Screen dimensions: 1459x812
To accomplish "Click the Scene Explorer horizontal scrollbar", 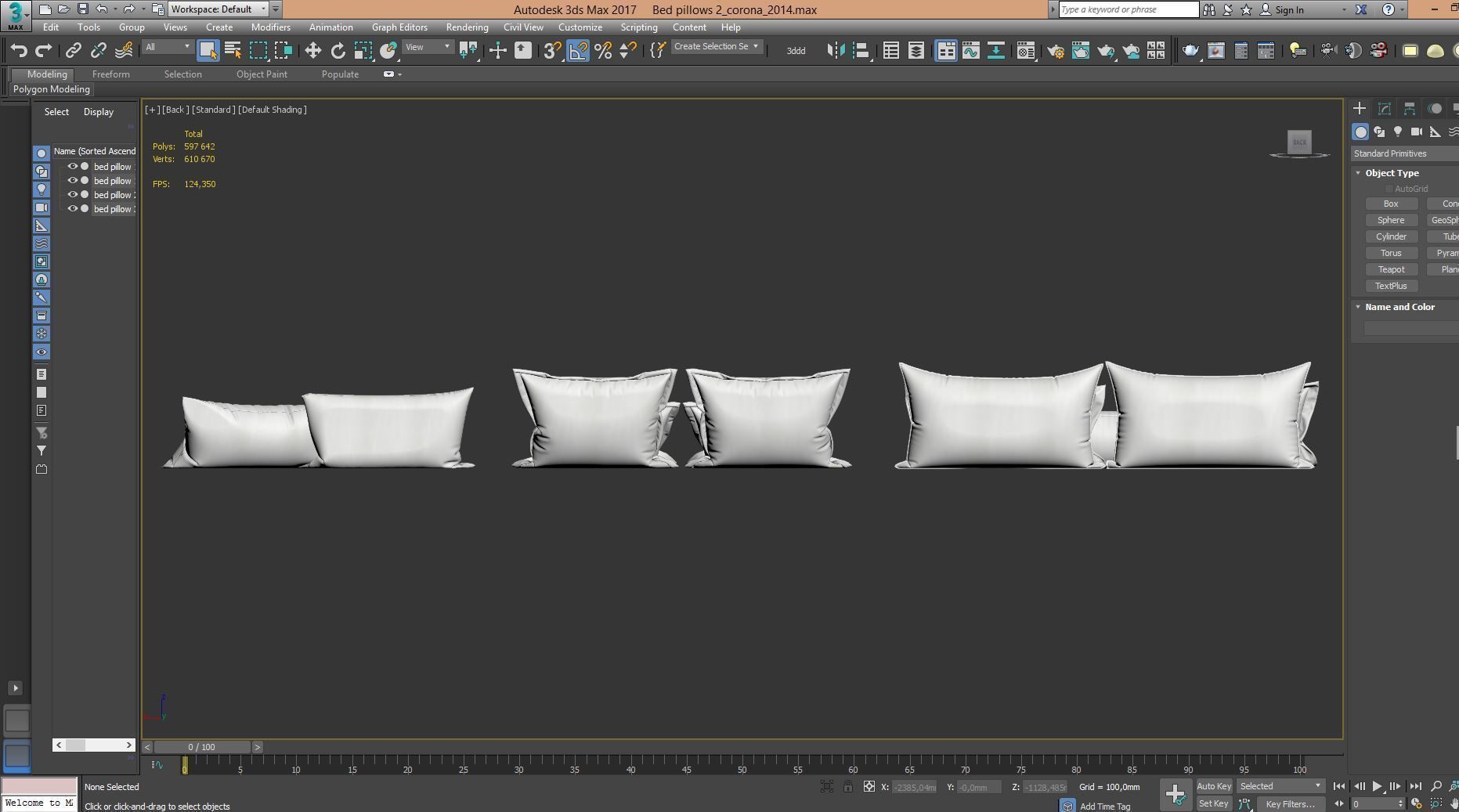I will coord(94,745).
